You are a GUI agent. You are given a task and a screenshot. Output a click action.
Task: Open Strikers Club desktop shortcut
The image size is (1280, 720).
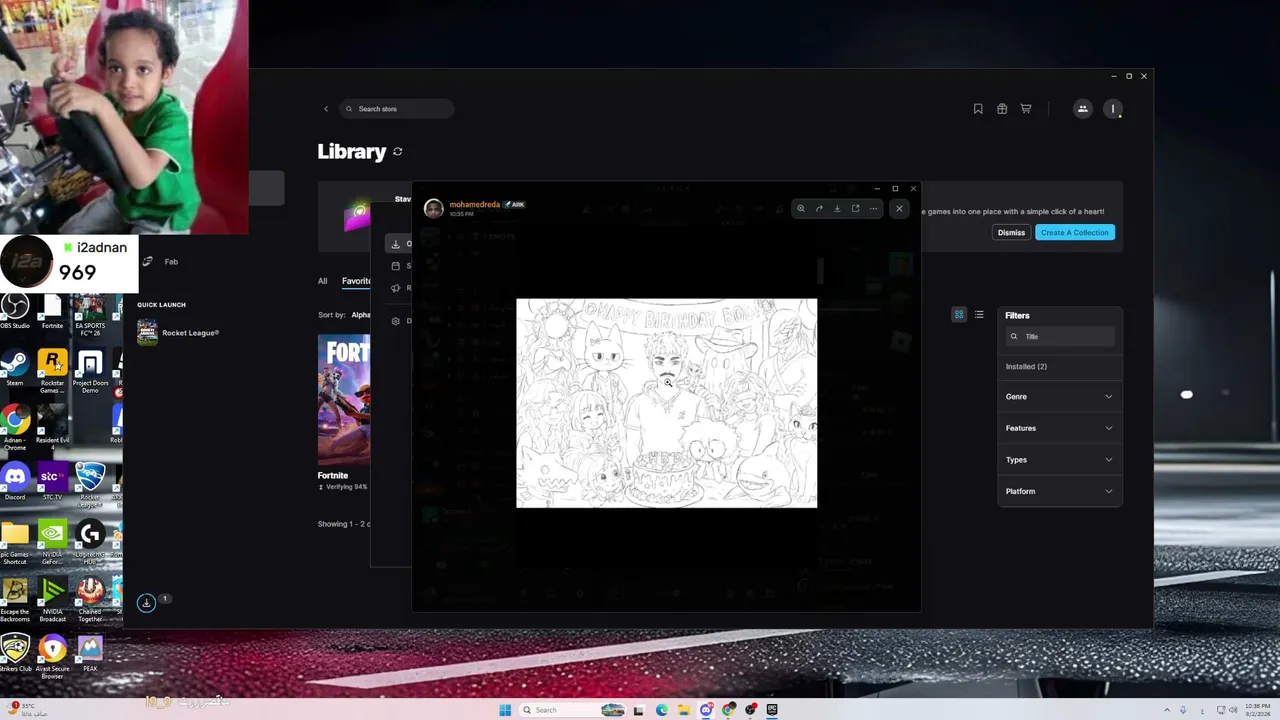point(15,654)
